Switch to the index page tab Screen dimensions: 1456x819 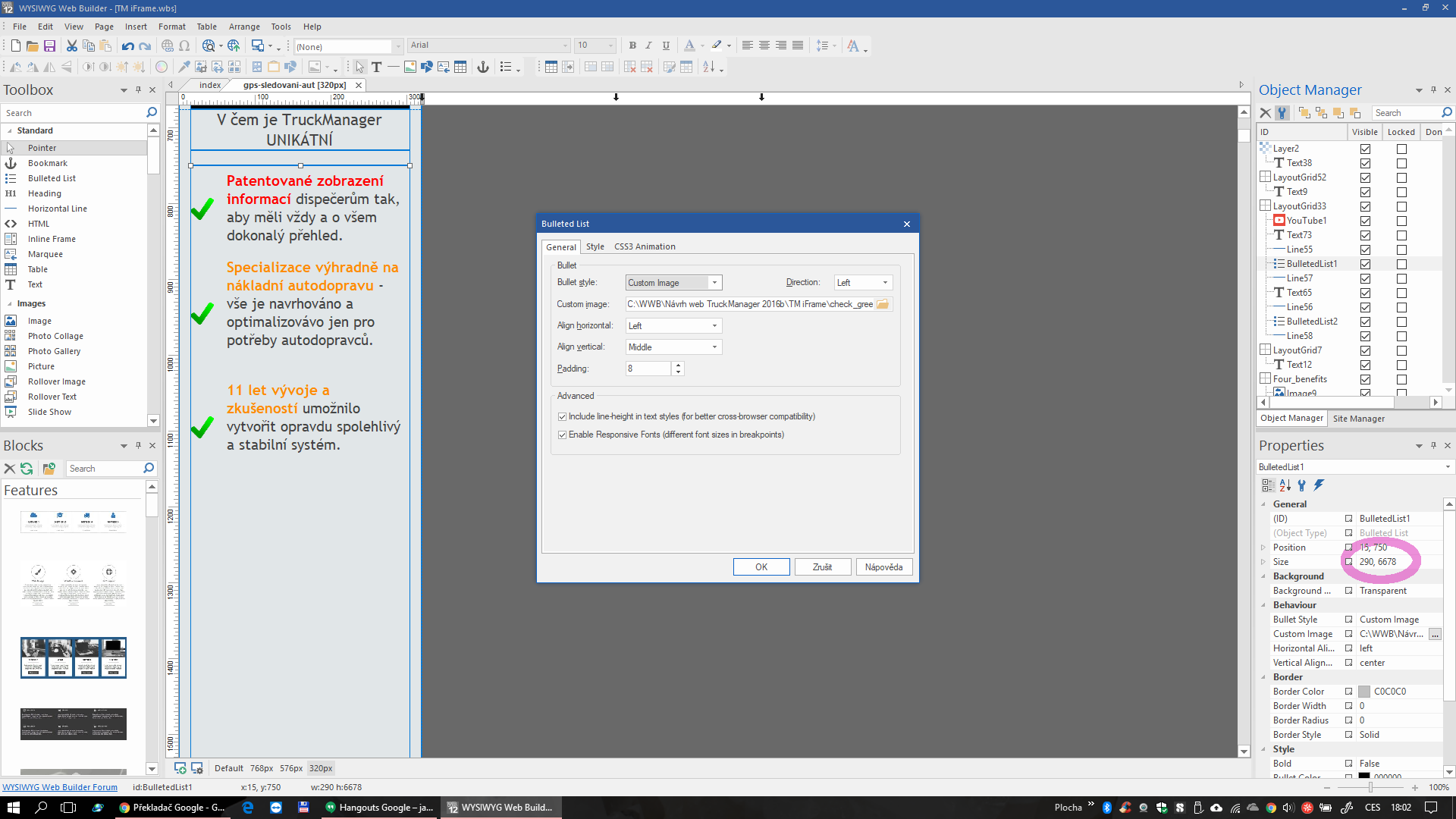point(210,85)
